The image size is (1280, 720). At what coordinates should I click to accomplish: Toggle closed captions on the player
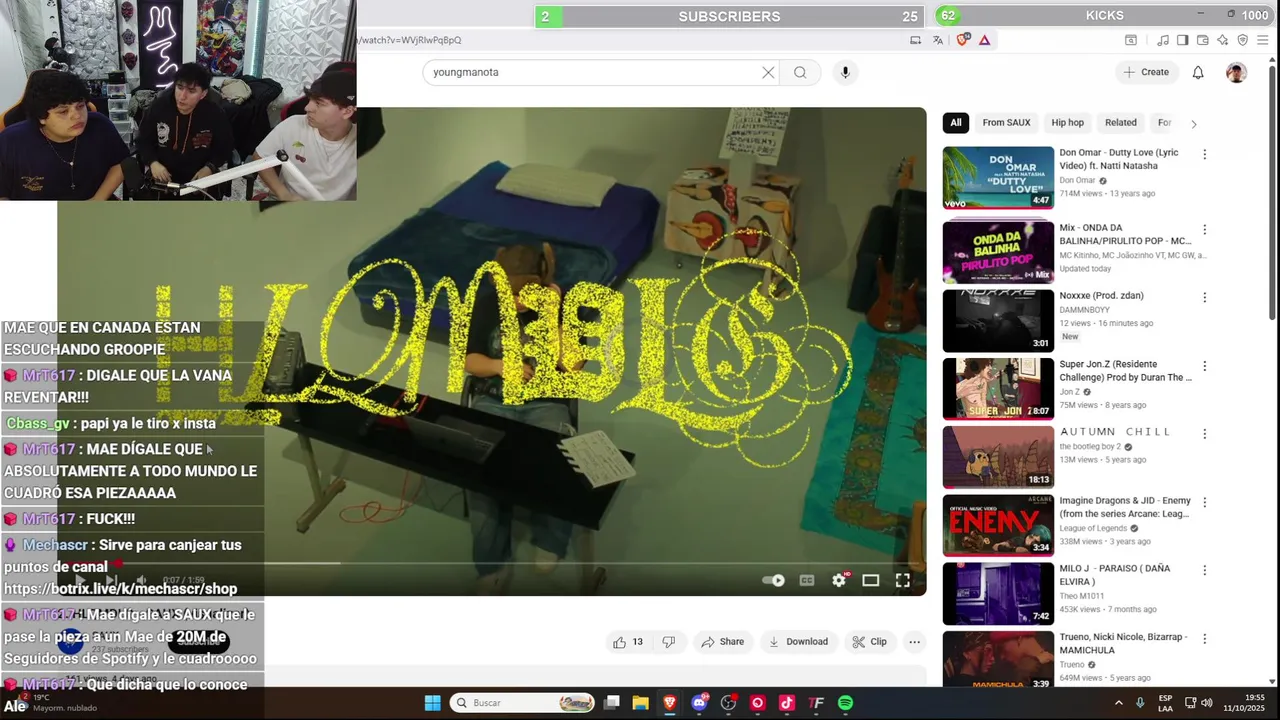click(x=807, y=580)
